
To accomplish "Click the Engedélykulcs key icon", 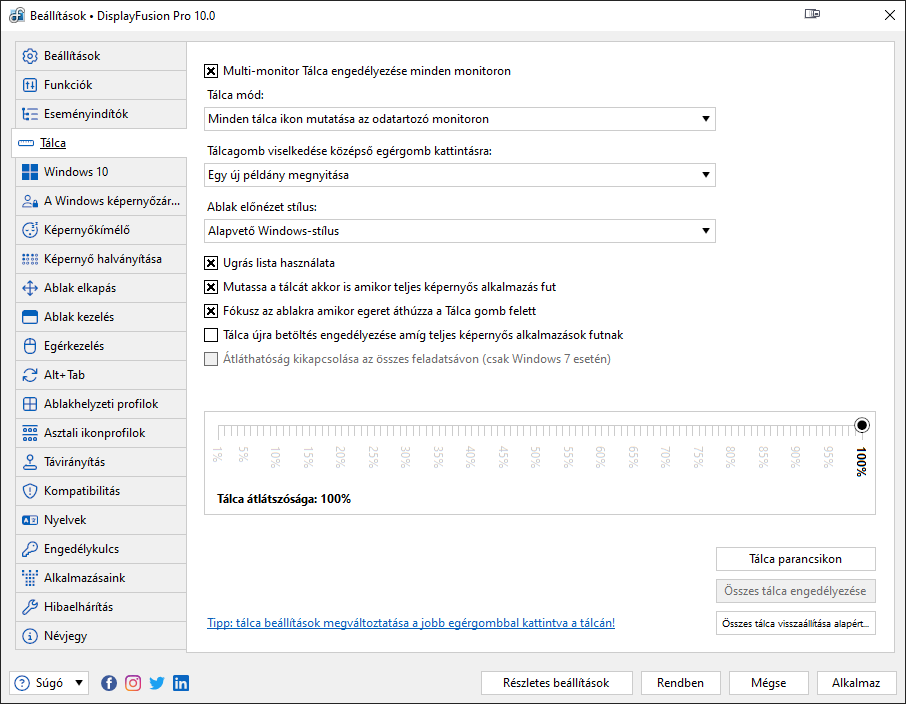I will (29, 549).
